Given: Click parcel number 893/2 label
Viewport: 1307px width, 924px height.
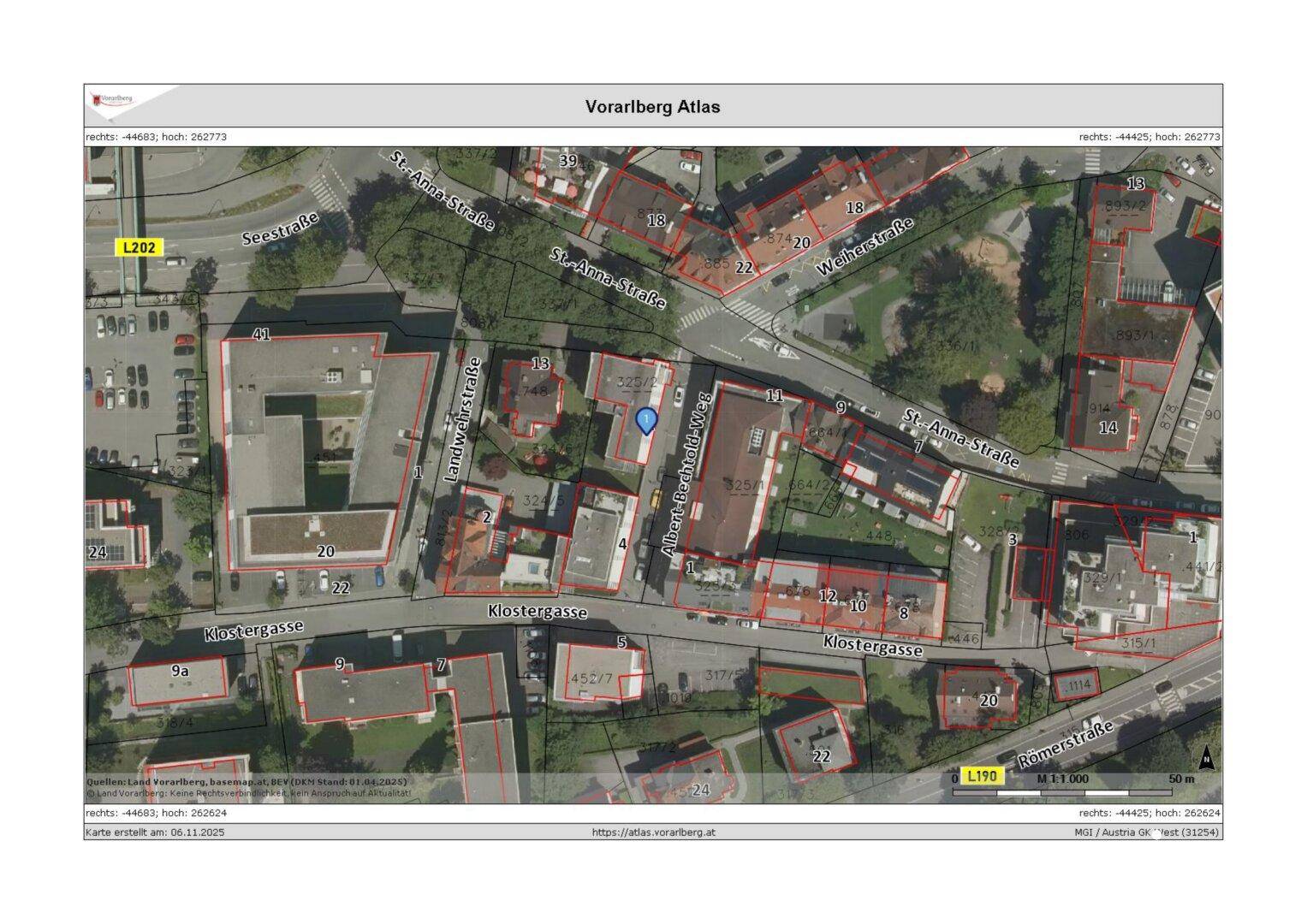Looking at the screenshot, I should [1126, 206].
